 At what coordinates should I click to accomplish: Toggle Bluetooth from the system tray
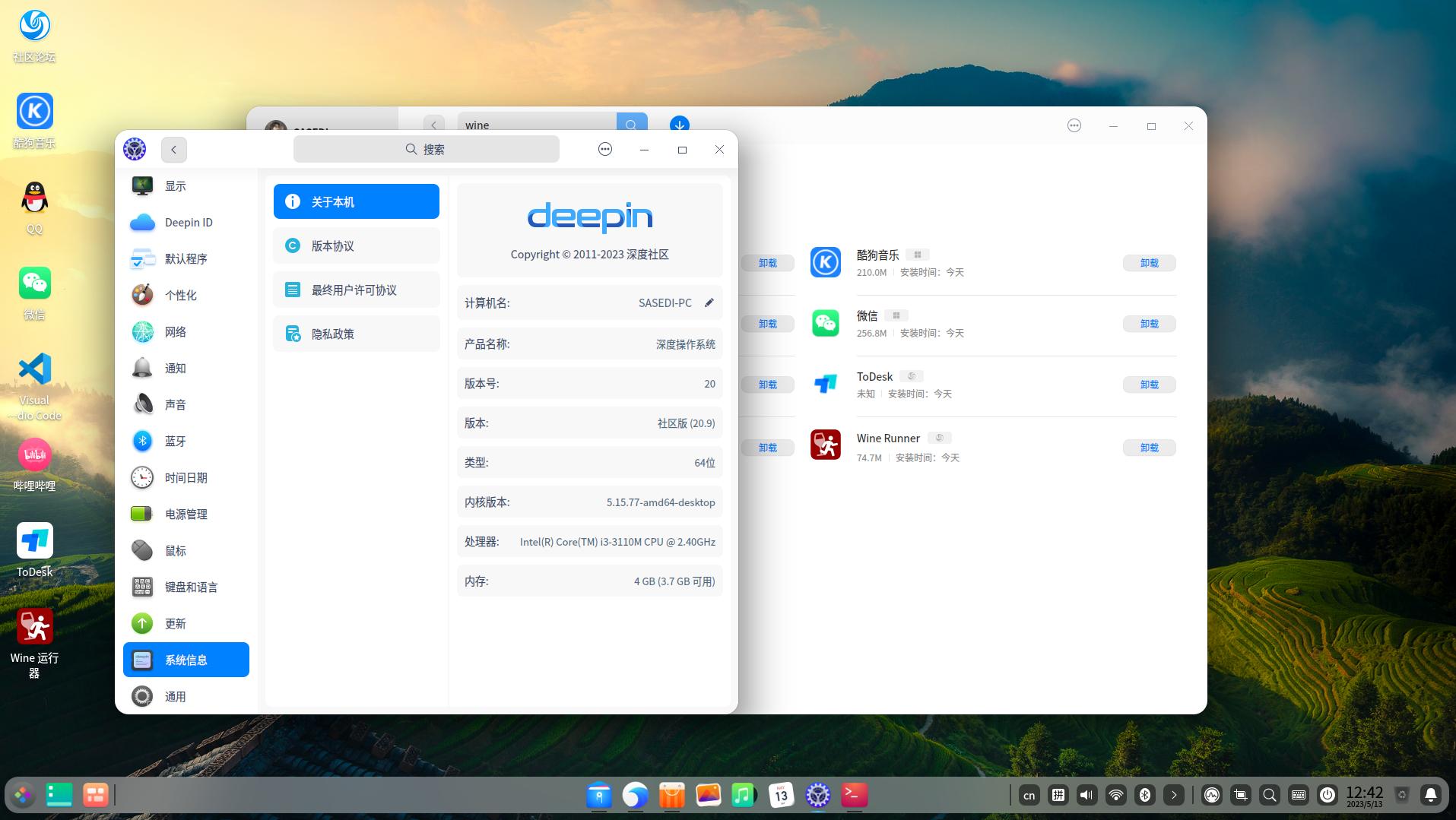1145,795
